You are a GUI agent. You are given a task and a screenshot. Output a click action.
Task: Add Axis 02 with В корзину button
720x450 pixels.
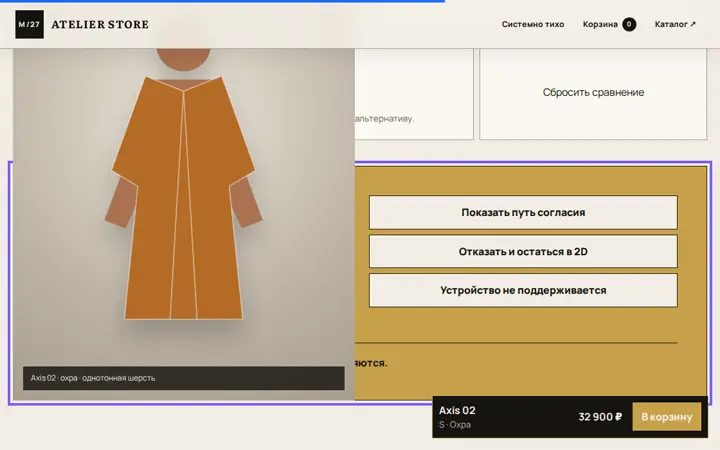(667, 417)
